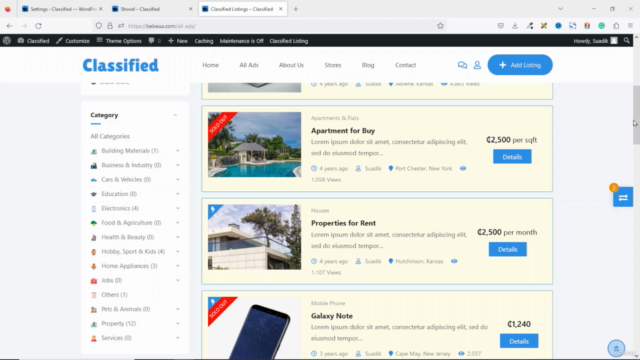Expand the Business & Industry subcategories

tap(178, 165)
